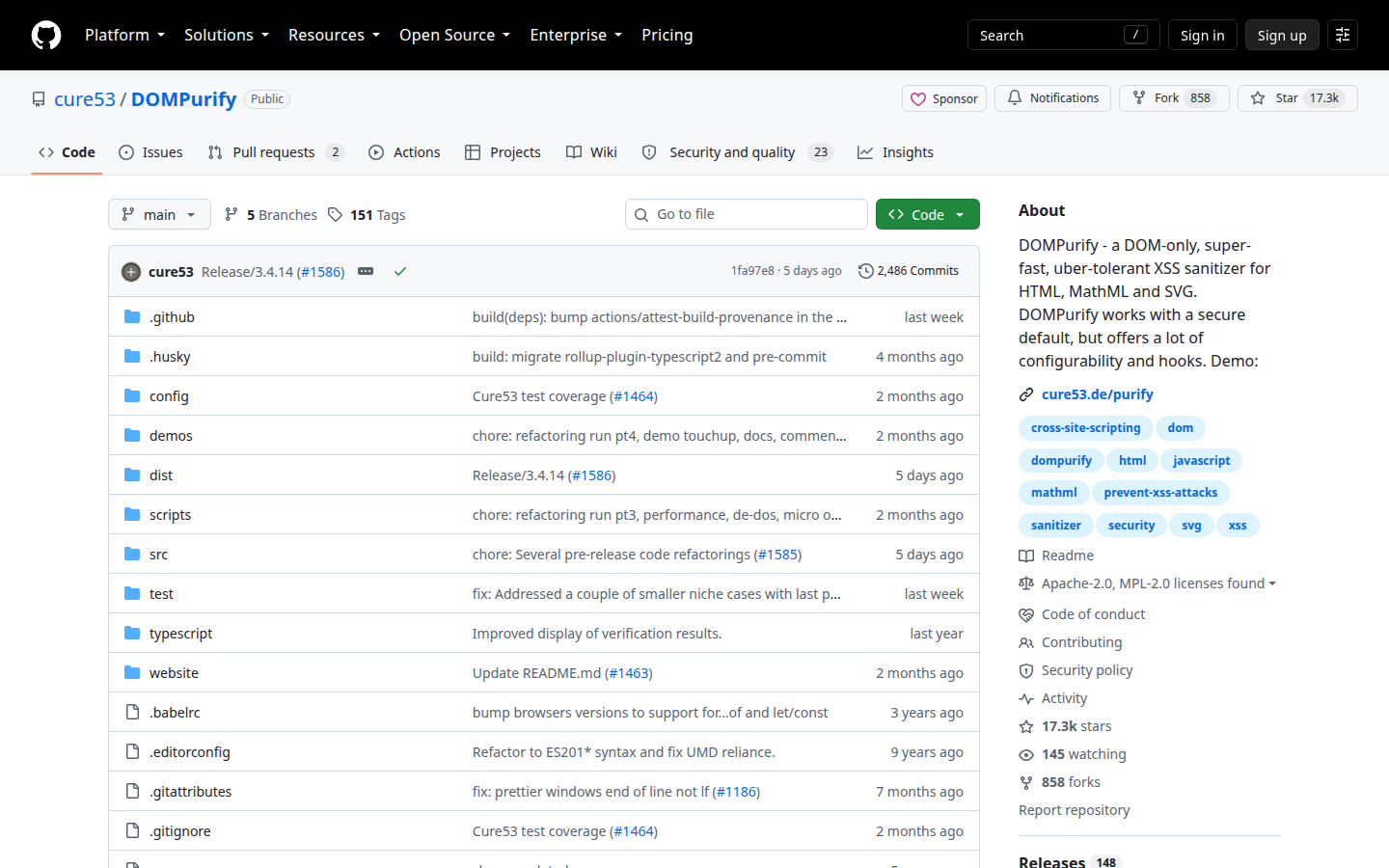The height and width of the screenshot is (868, 1389).
Task: Open the Pricing link
Action: [x=667, y=35]
